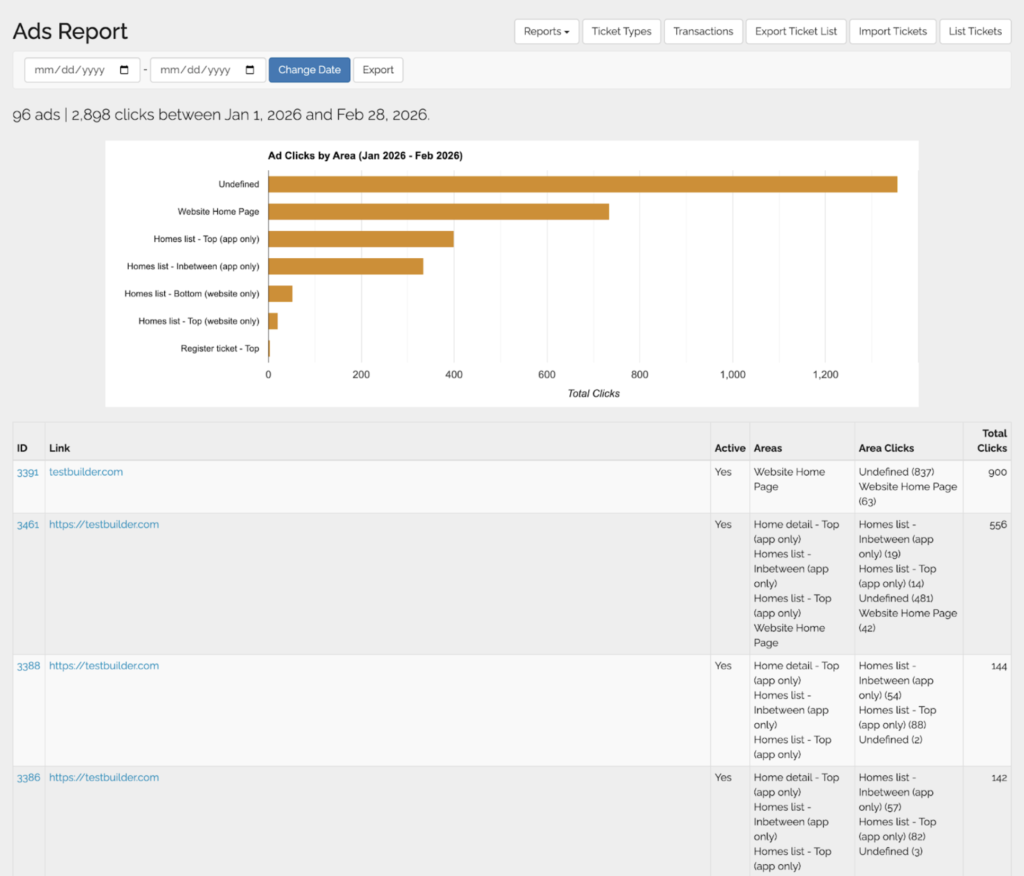
Task: Click the end date input field
Action: point(195,70)
